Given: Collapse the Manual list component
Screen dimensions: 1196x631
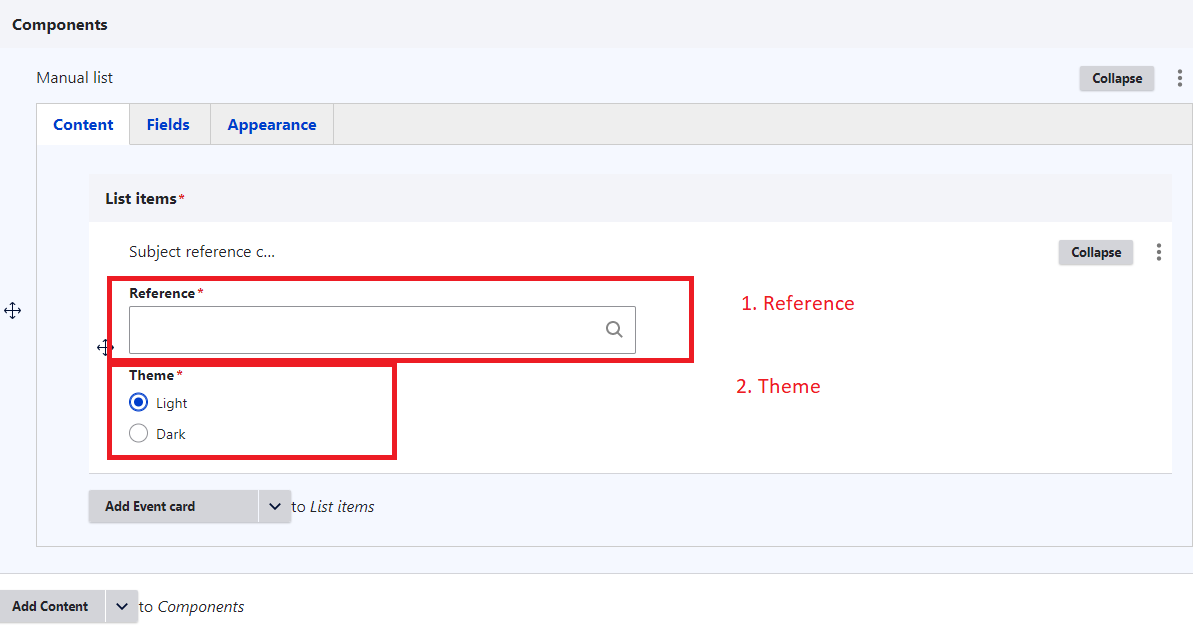Looking at the screenshot, I should [x=1116, y=78].
